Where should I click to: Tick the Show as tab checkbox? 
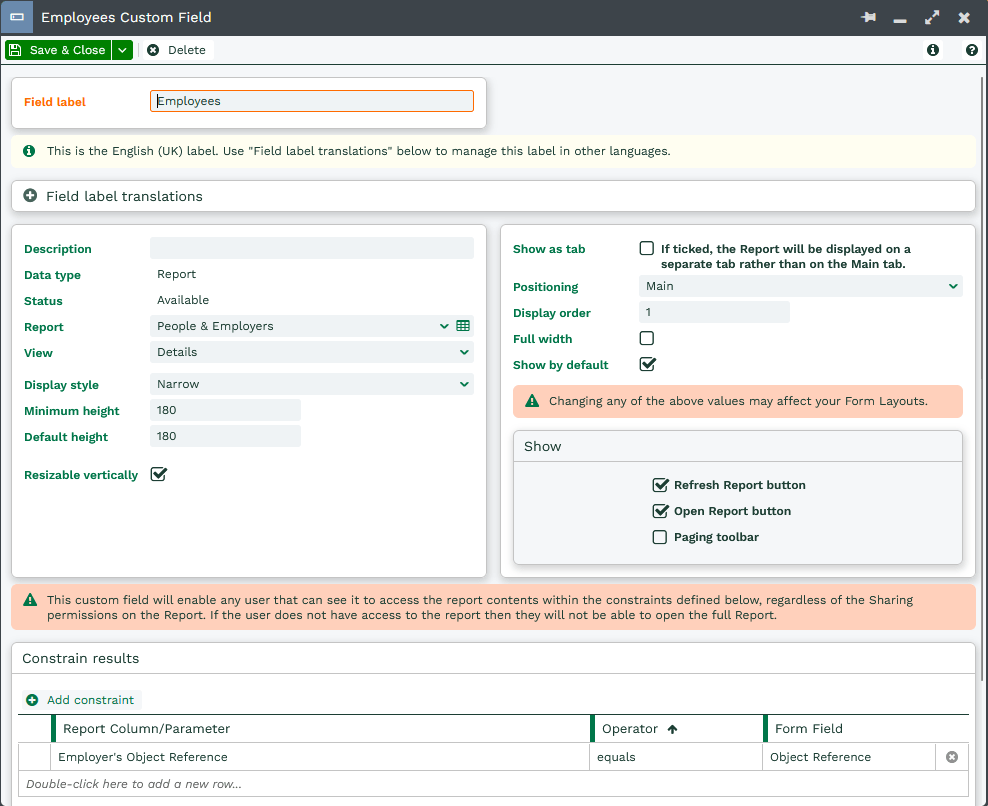(x=647, y=249)
